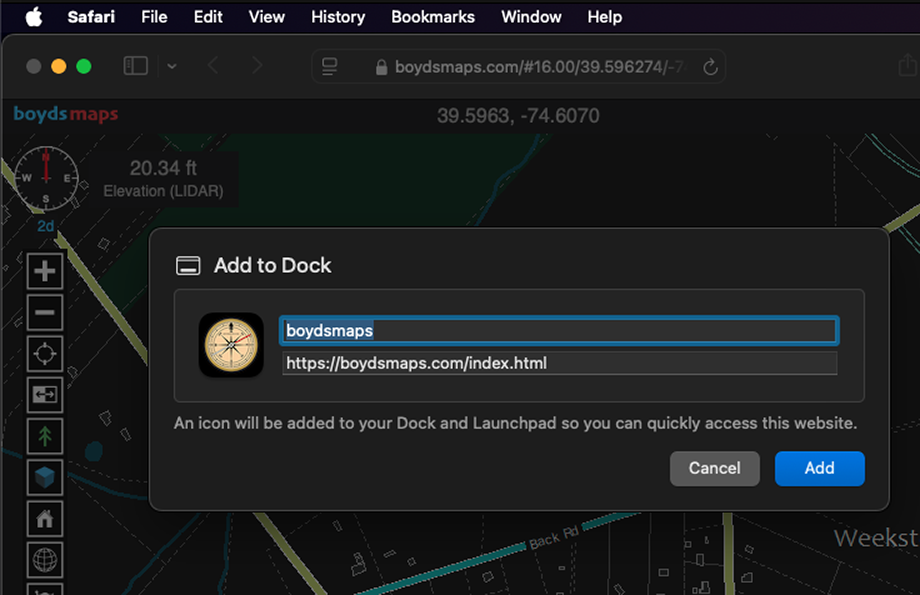Viewport: 920px width, 595px height.
Task: Click the 20.34 ft elevation readout
Action: 163,168
